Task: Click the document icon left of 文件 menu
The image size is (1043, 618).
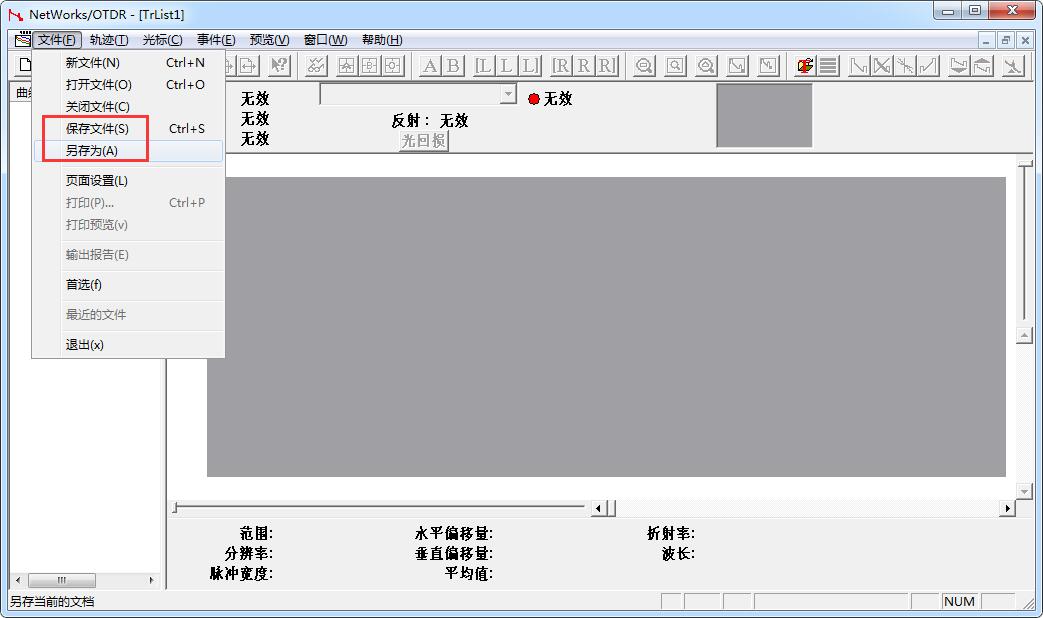Action: click(x=23, y=40)
